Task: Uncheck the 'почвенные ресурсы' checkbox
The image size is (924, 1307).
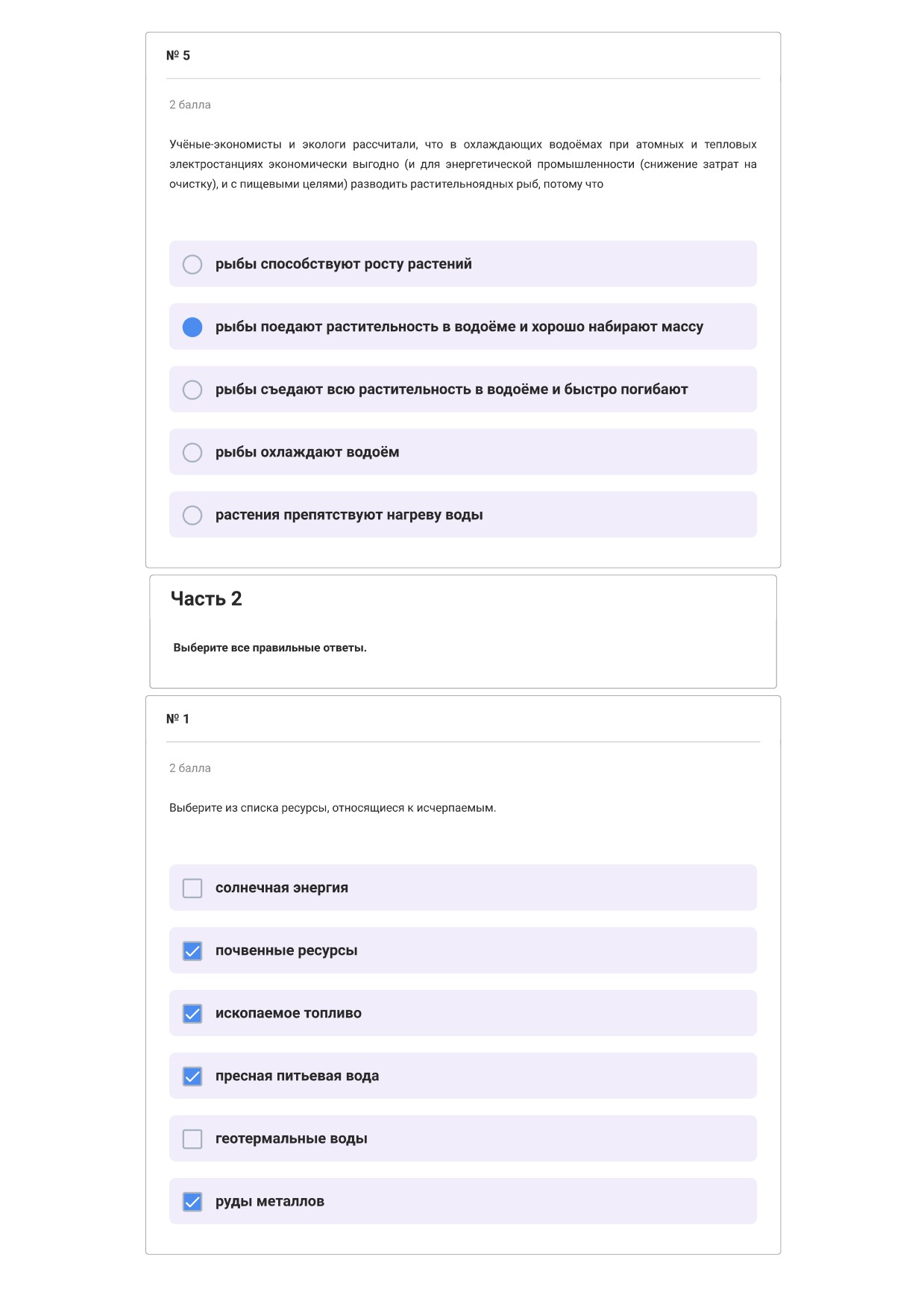Action: [x=192, y=950]
